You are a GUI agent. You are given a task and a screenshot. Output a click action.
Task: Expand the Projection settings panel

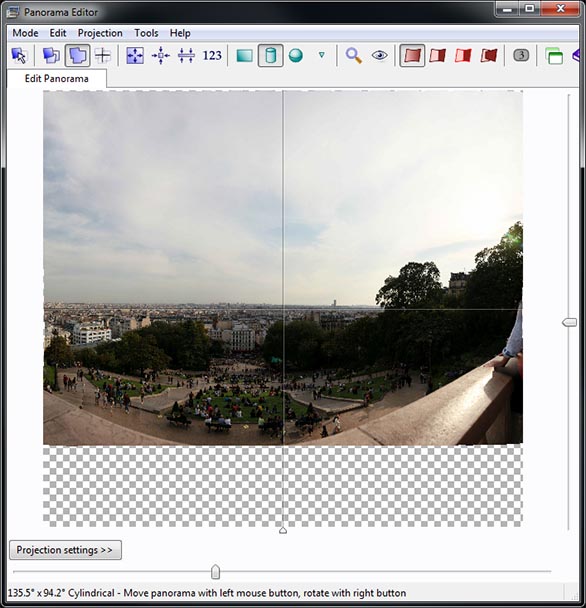tap(65, 550)
